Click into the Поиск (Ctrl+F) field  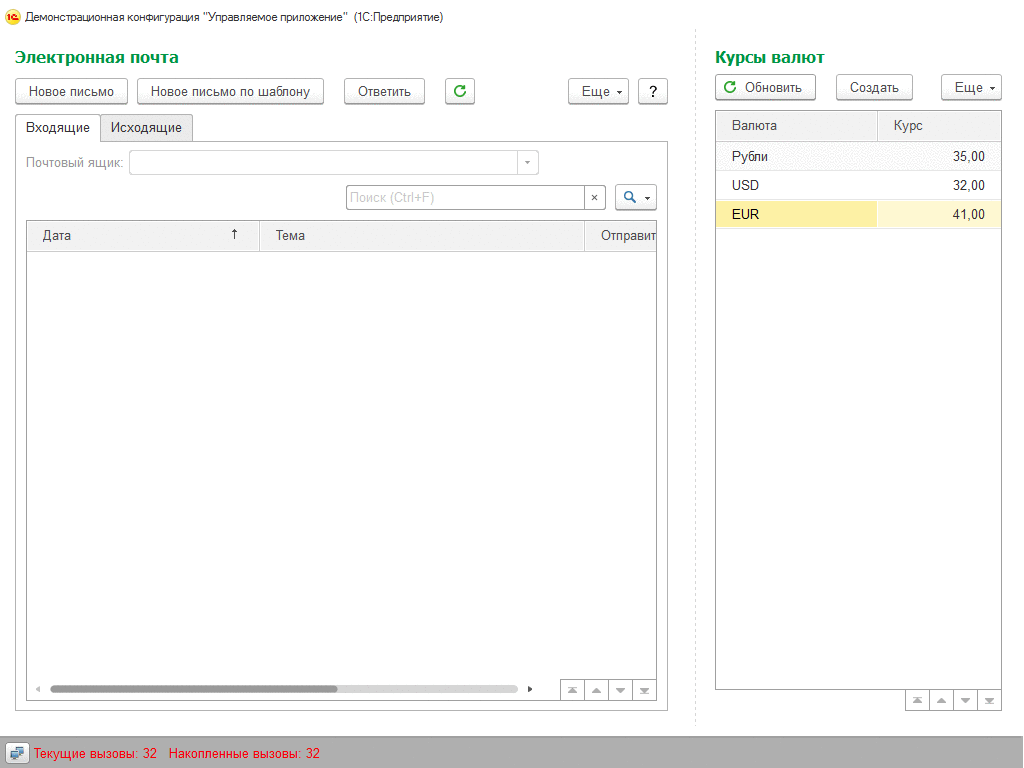pos(465,197)
